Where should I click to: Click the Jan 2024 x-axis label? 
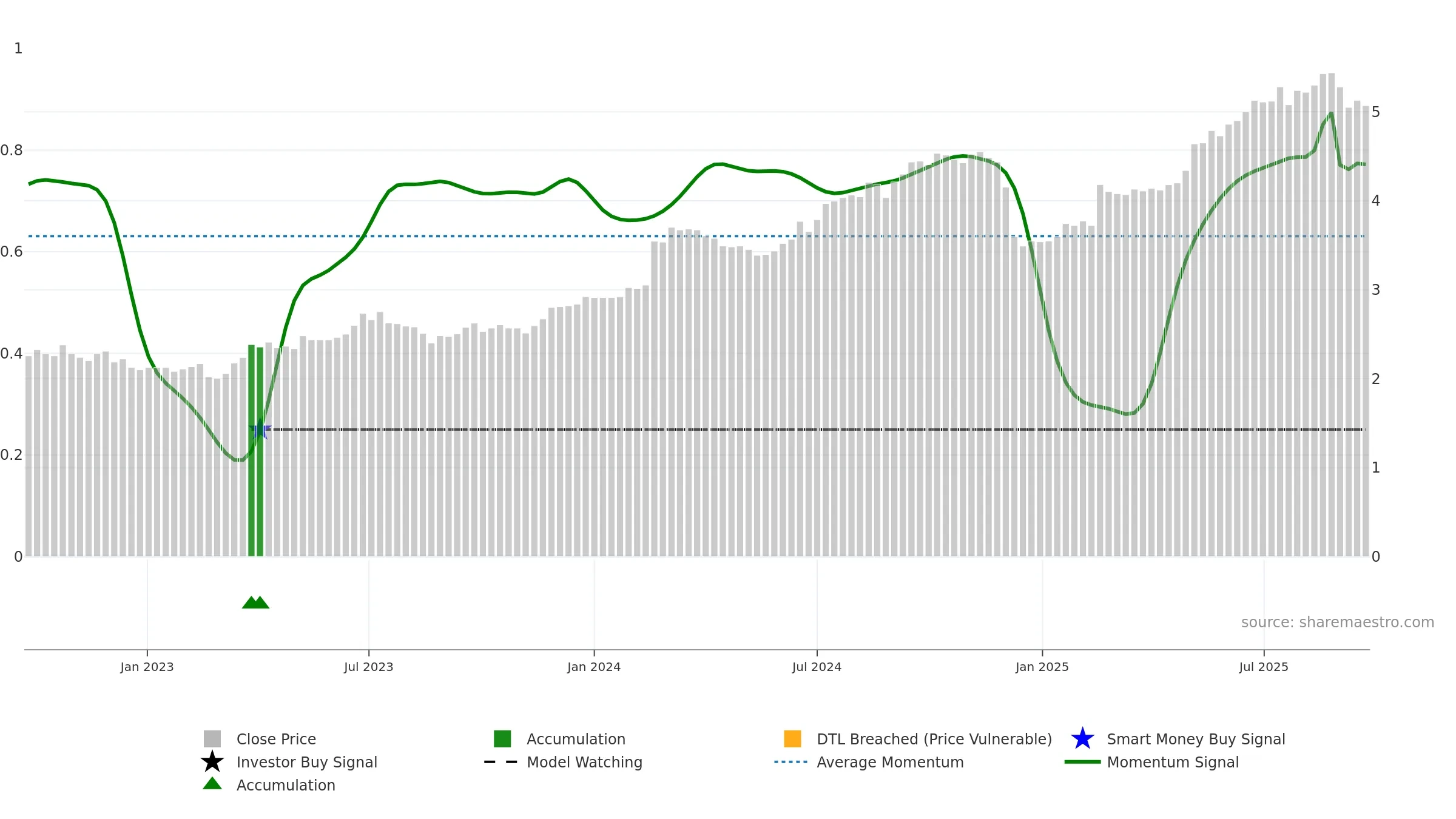click(x=594, y=667)
